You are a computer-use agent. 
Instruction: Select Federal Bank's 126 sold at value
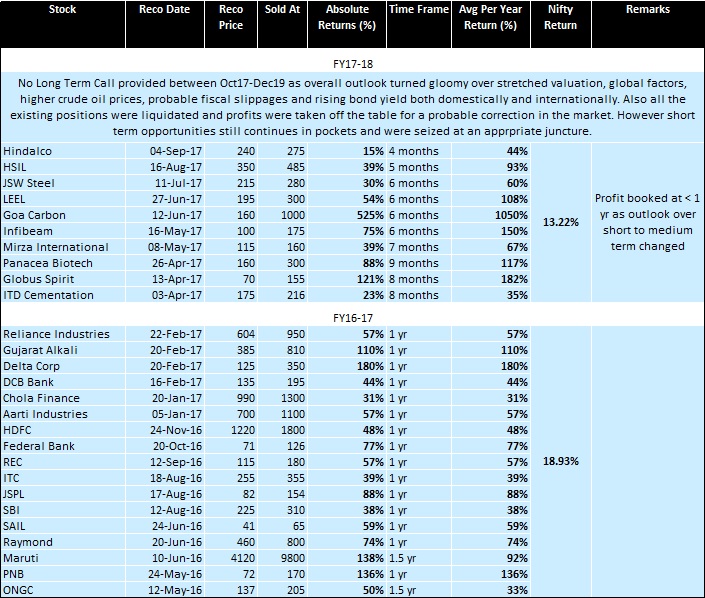(x=296, y=446)
